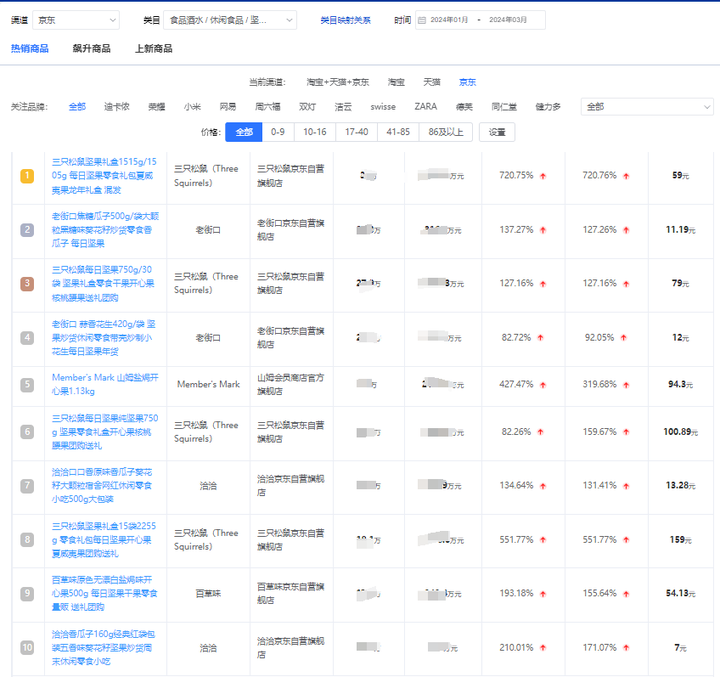Select the 0-9 price range
This screenshot has width=720, height=677.
click(278, 132)
